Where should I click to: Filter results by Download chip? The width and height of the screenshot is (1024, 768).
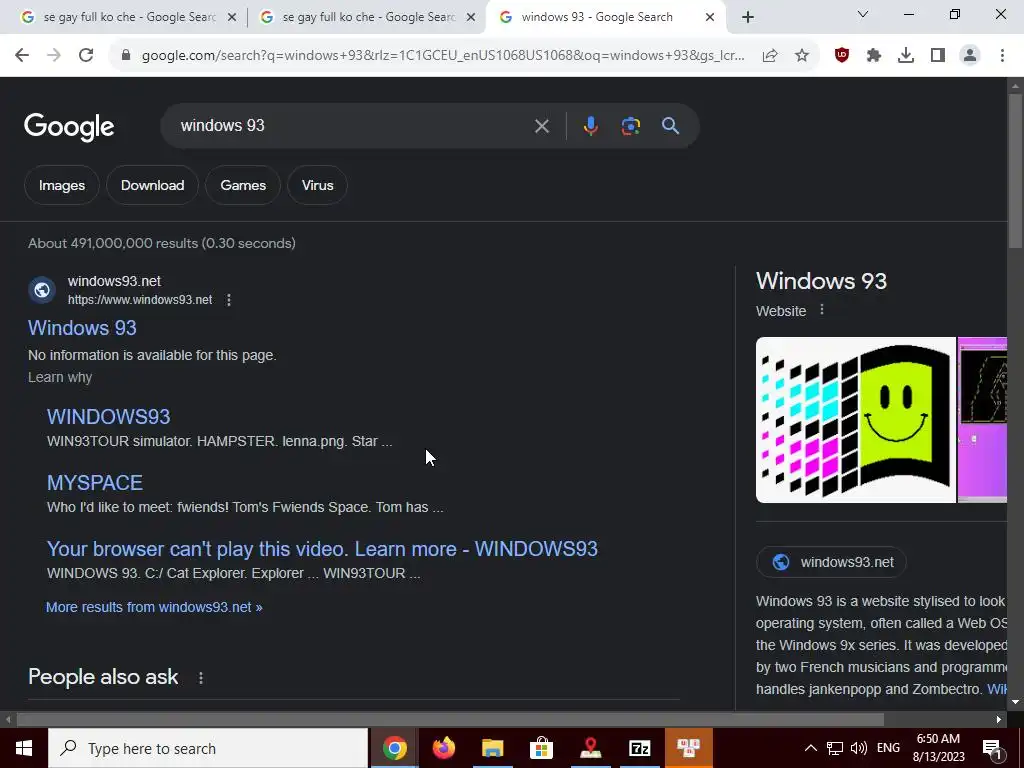[152, 185]
